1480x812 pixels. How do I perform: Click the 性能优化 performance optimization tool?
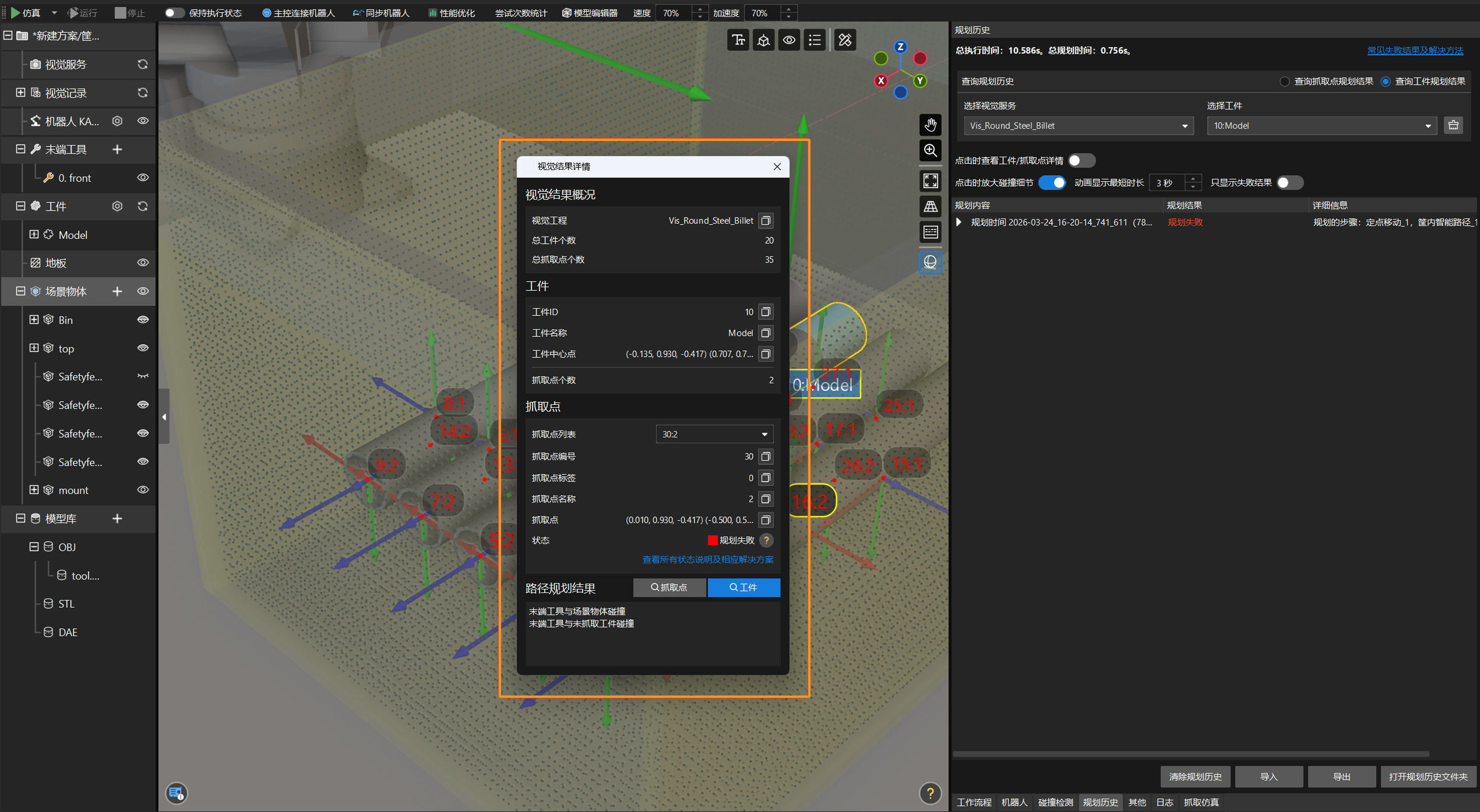(452, 13)
